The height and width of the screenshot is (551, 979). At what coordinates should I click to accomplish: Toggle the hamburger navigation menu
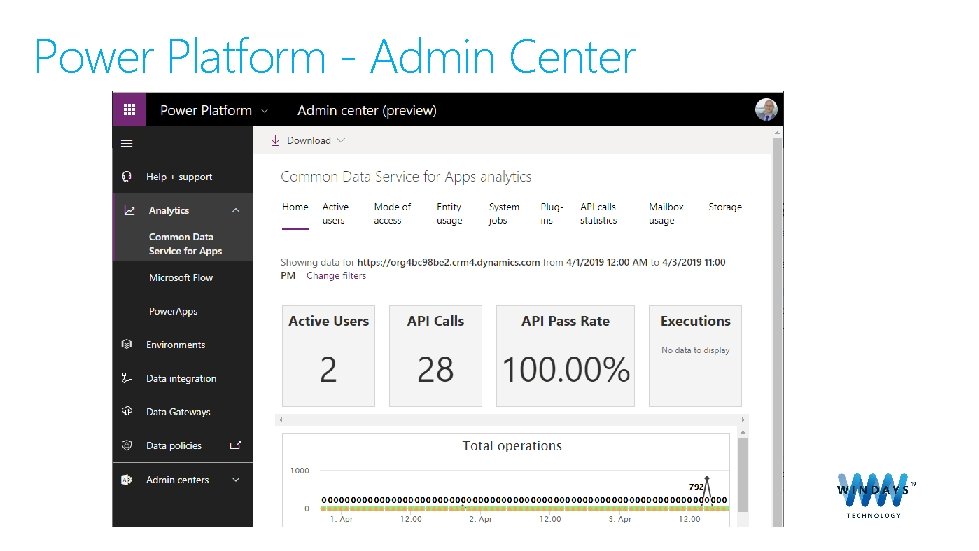click(x=127, y=144)
